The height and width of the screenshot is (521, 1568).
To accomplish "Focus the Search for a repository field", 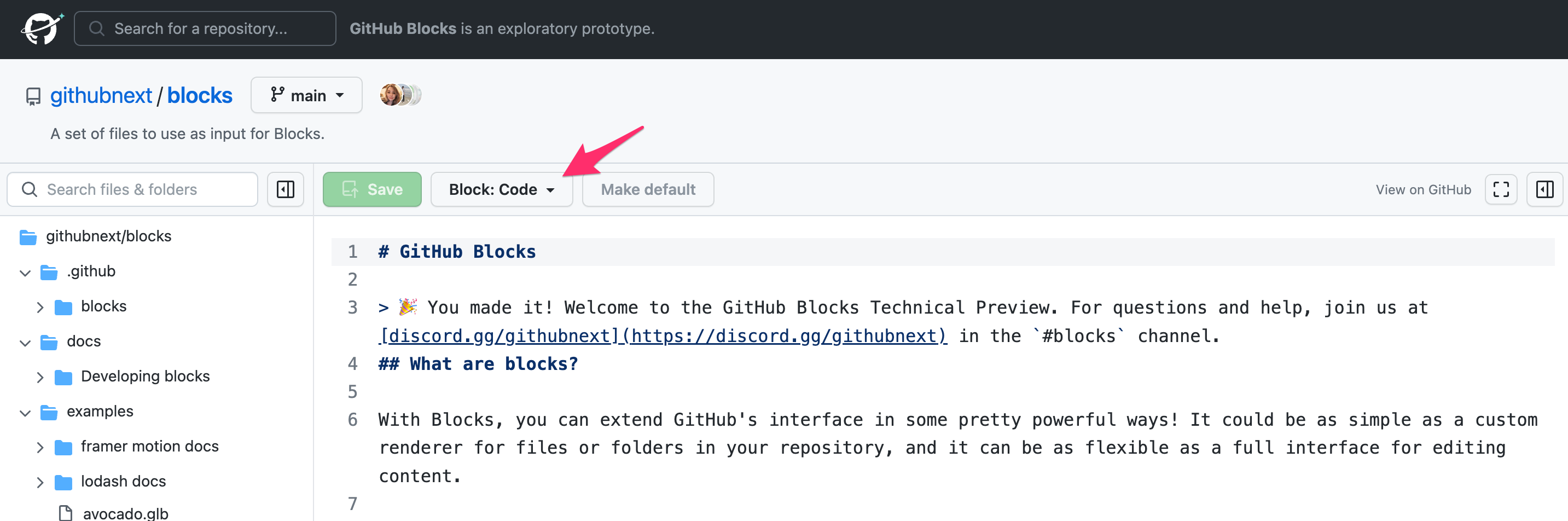I will click(x=205, y=28).
